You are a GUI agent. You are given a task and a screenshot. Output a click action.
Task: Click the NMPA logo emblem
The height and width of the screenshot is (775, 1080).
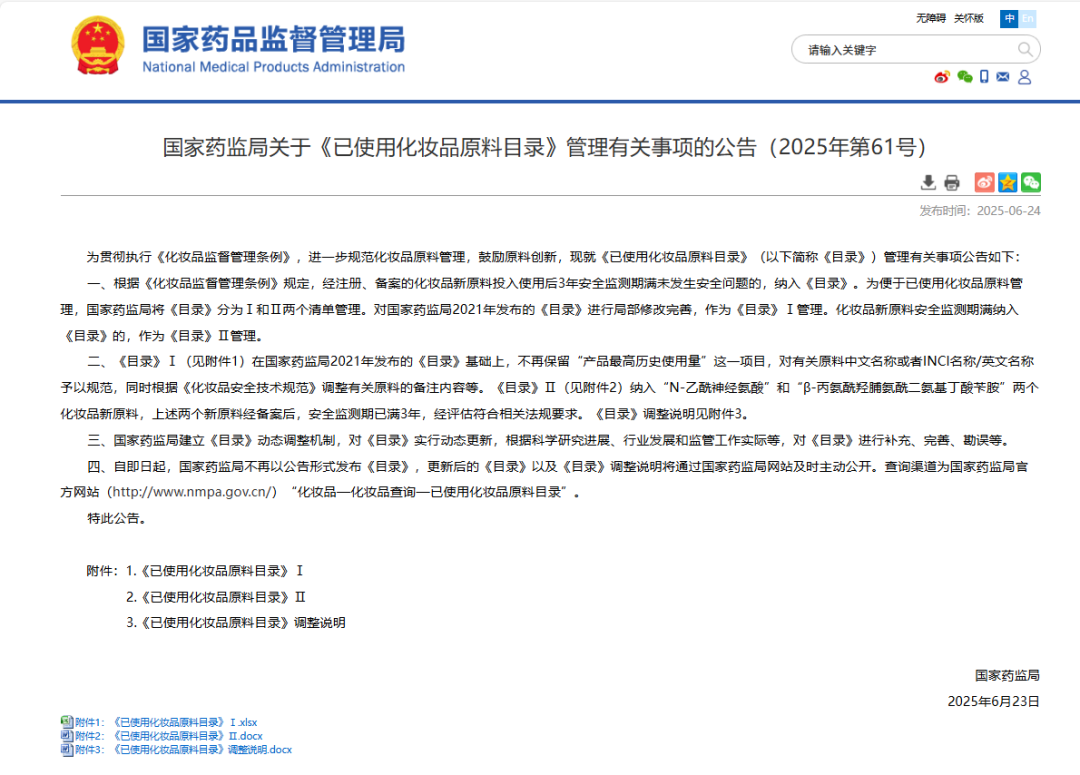coord(97,45)
